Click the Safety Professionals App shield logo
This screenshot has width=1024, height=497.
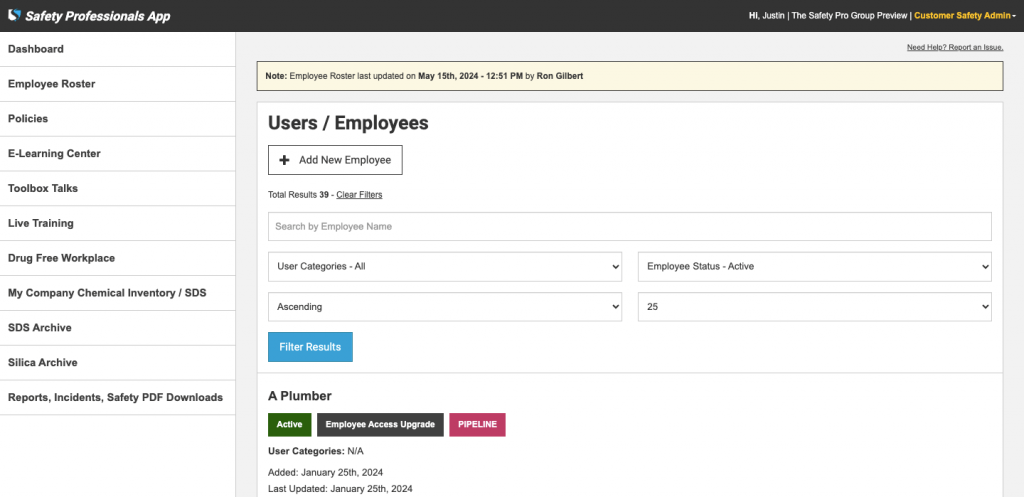click(14, 16)
